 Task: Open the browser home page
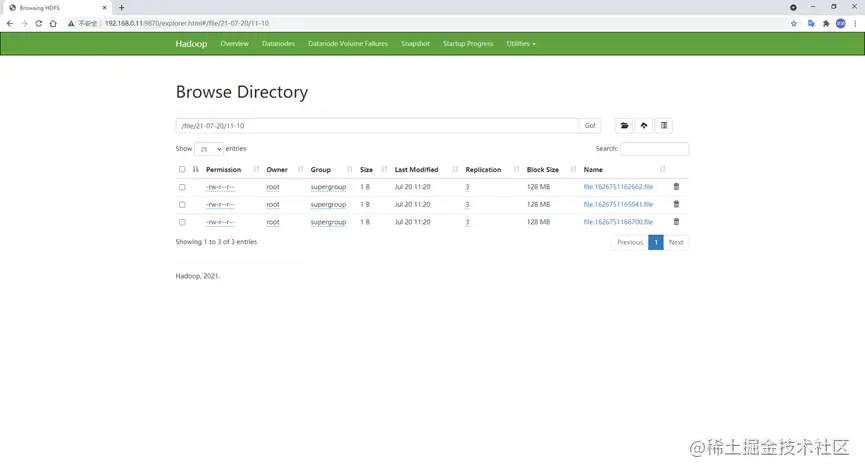53,23
